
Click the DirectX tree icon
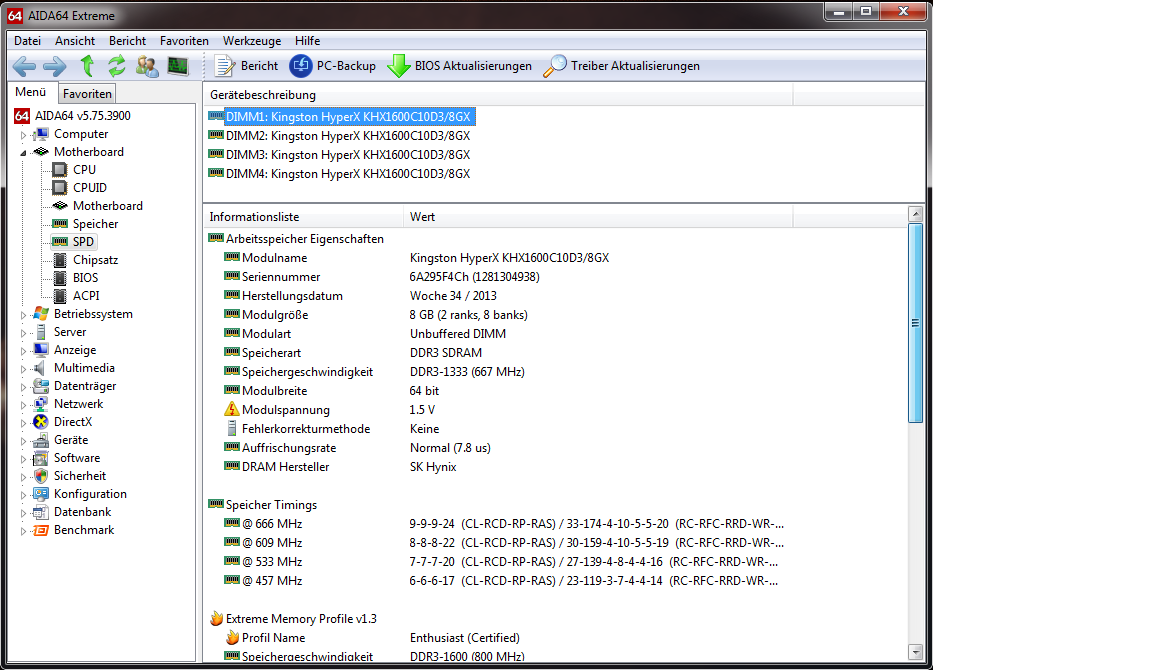click(41, 422)
